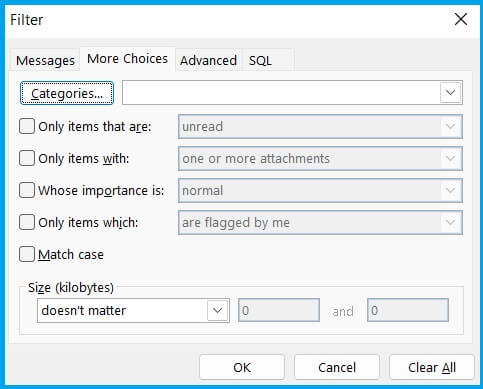The width and height of the screenshot is (483, 389).
Task: Tick the 'Only items with' checkbox
Action: 27,158
